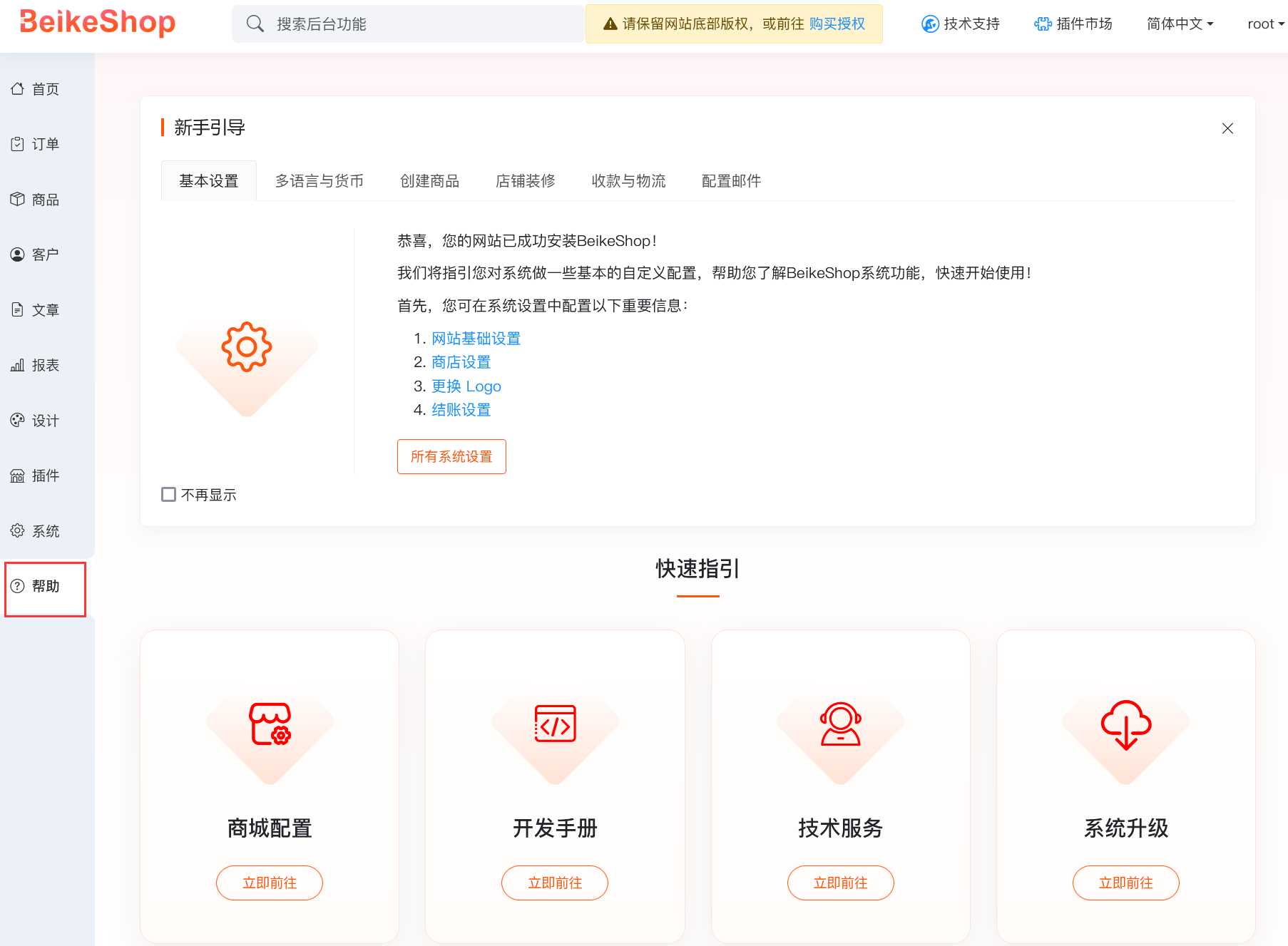Open the 首页 menu item
The height and width of the screenshot is (946, 1288).
click(46, 89)
